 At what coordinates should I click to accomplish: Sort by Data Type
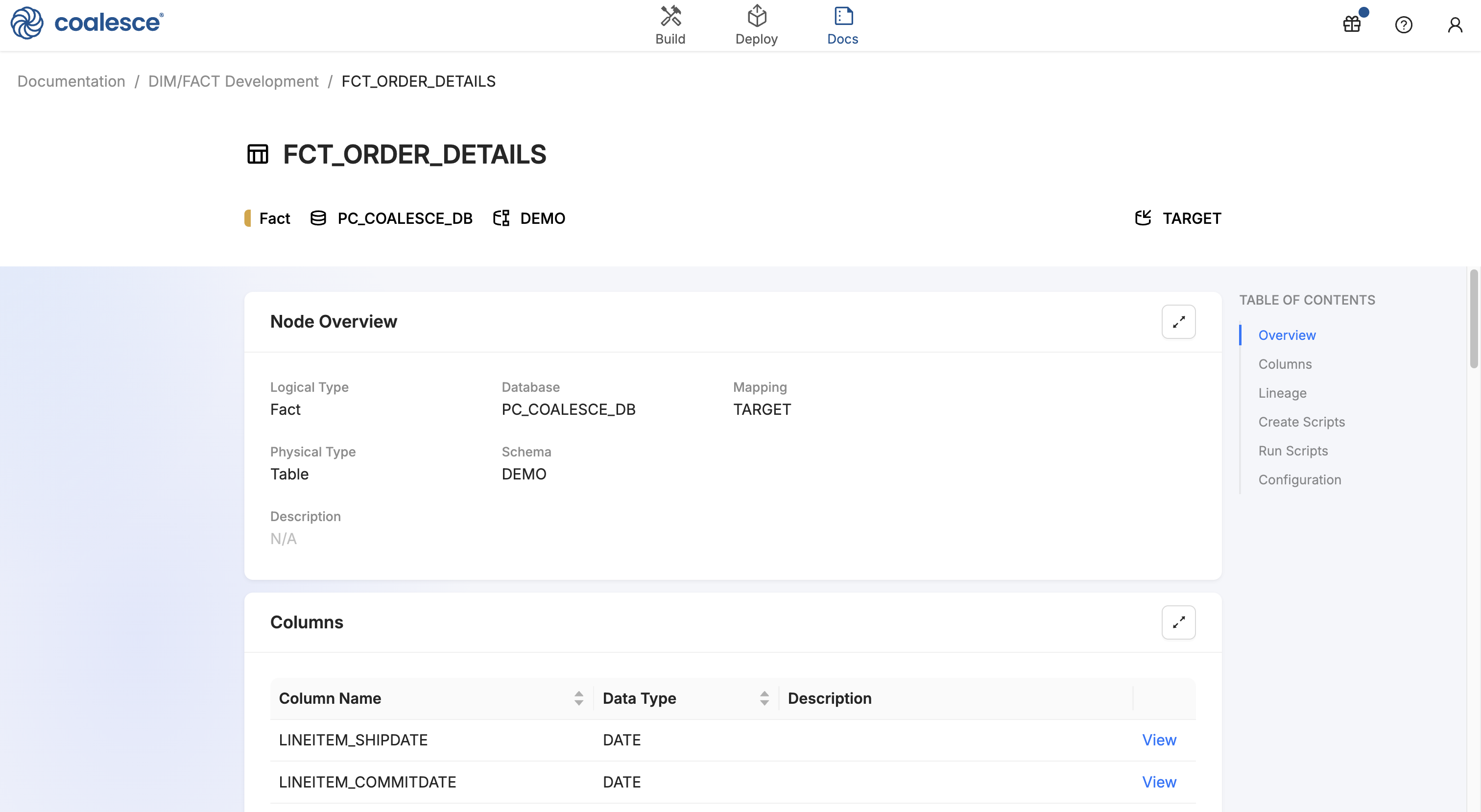[x=764, y=698]
